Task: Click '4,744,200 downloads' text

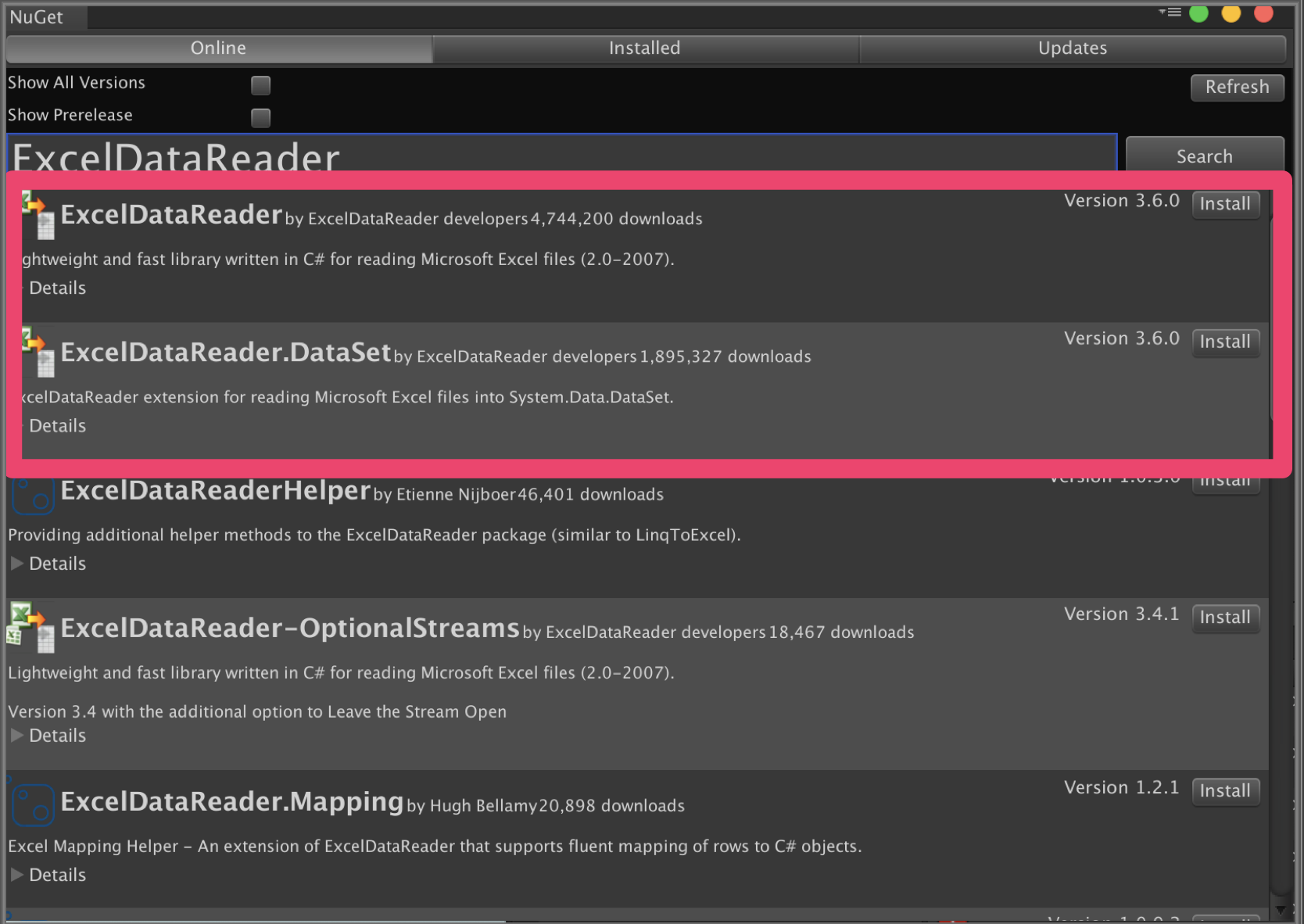Action: click(617, 219)
